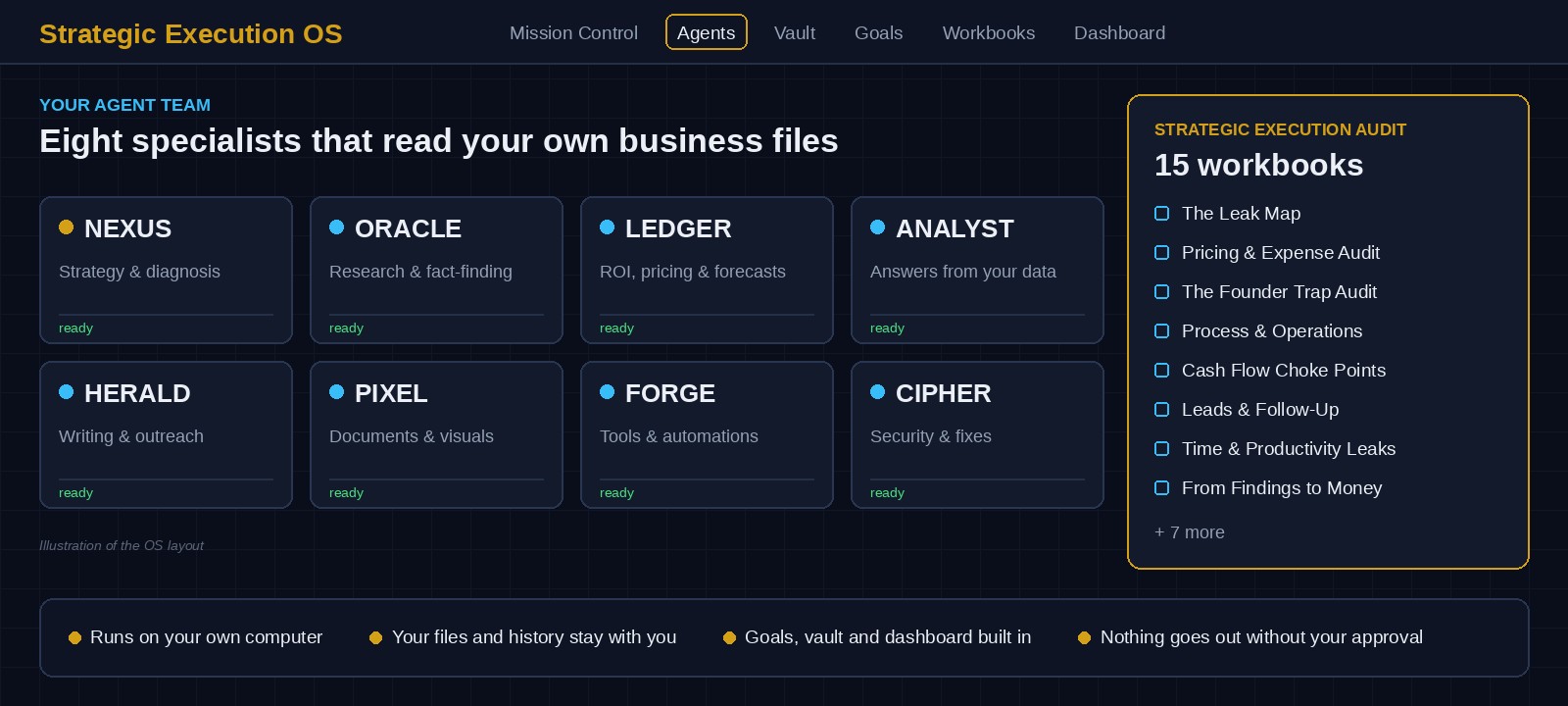Check The Founder Trap Audit box
Image resolution: width=1568 pixels, height=706 pixels.
[1162, 292]
